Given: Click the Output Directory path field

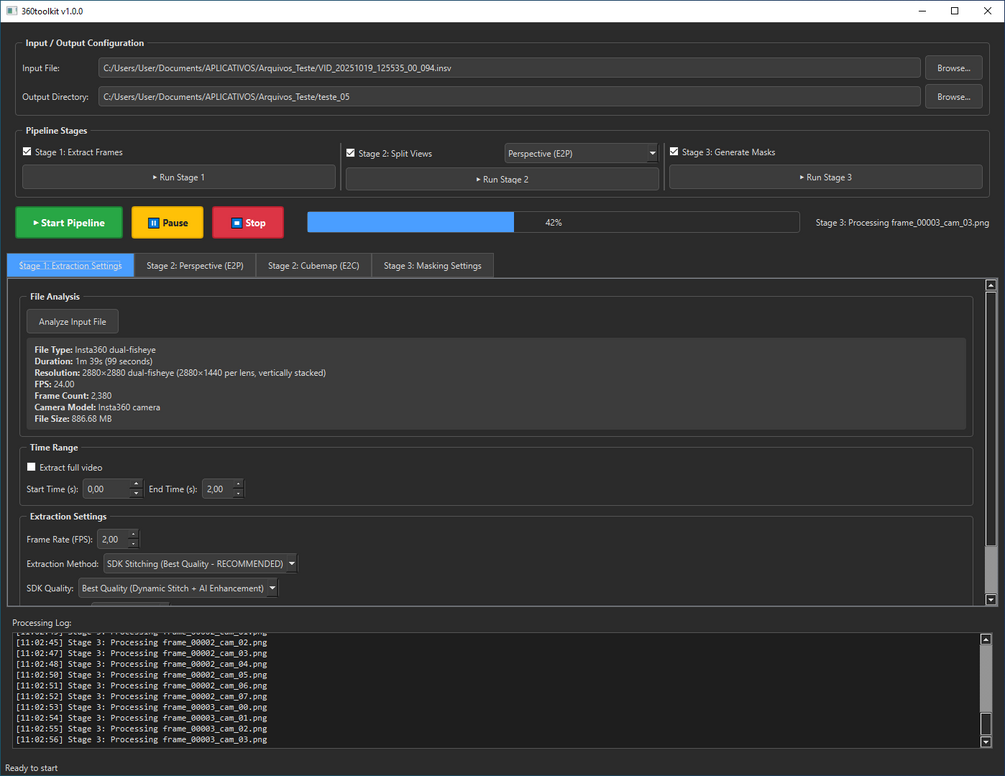Looking at the screenshot, I should point(510,97).
